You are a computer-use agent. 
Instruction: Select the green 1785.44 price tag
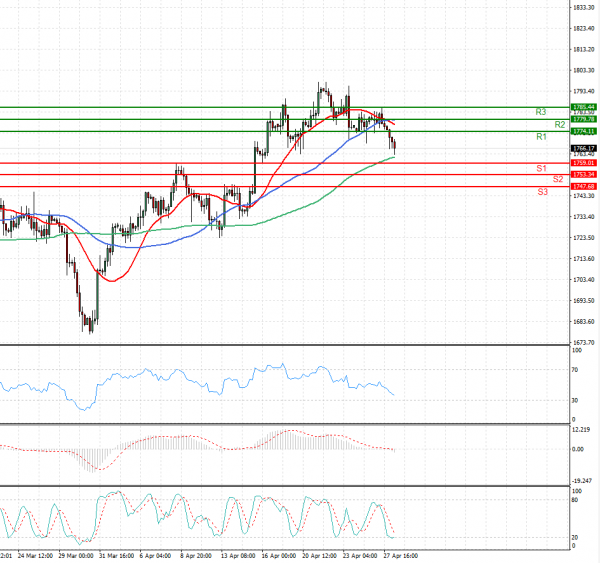[x=584, y=107]
